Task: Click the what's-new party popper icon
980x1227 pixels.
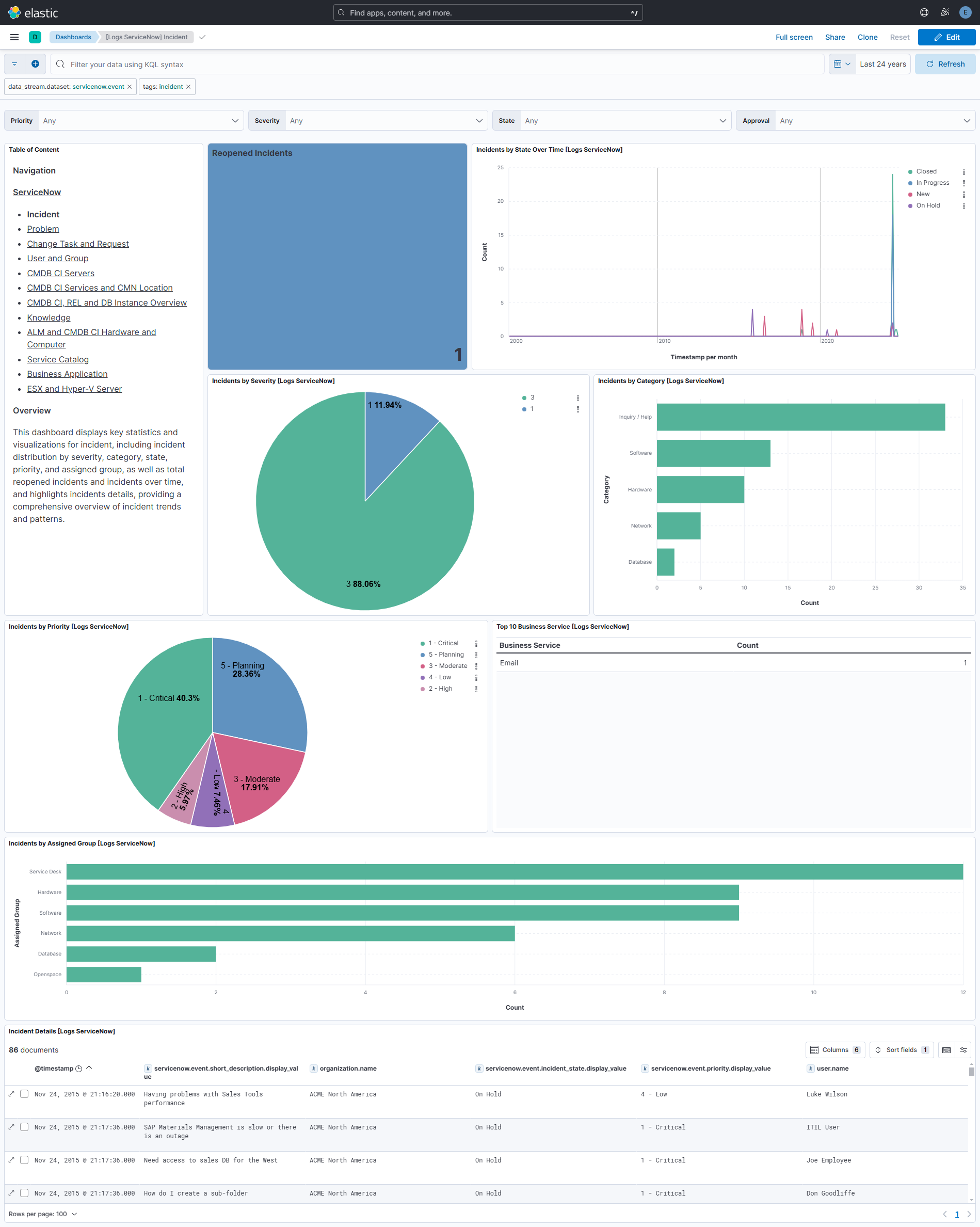Action: coord(944,12)
